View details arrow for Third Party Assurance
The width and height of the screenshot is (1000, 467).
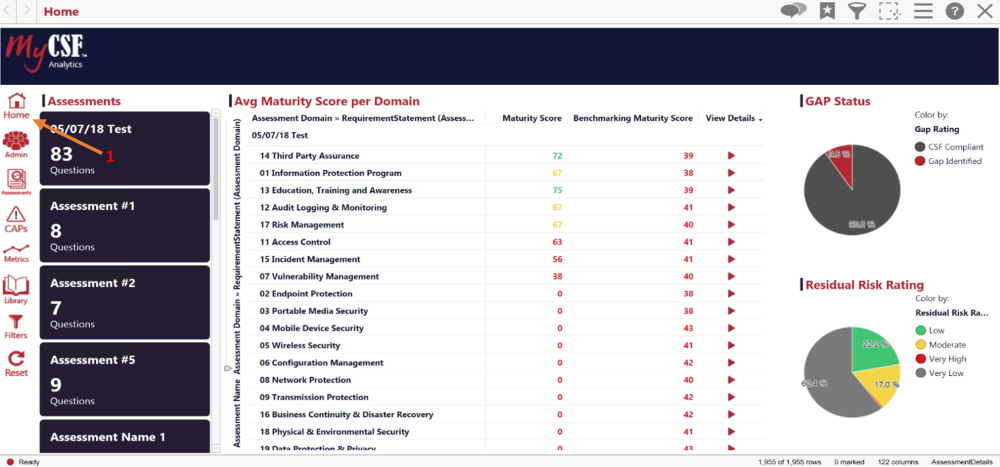tap(732, 156)
